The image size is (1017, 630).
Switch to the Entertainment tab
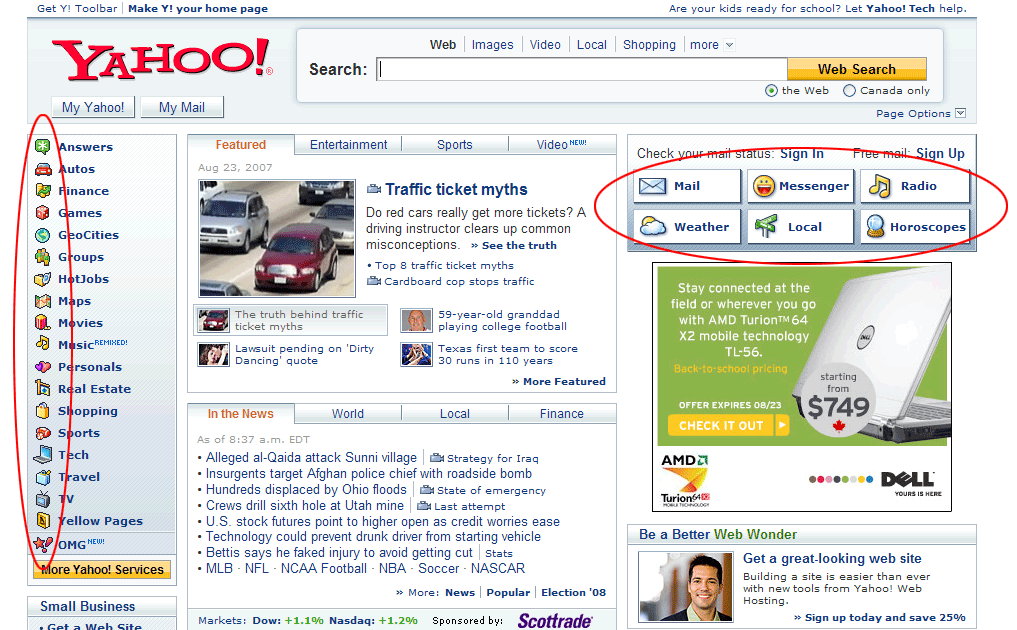coord(348,145)
